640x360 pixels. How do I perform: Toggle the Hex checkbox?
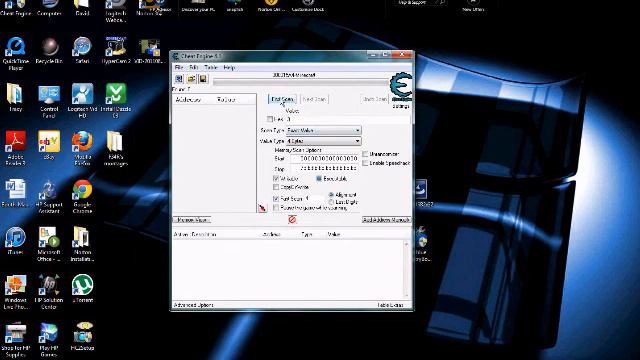(x=270, y=119)
